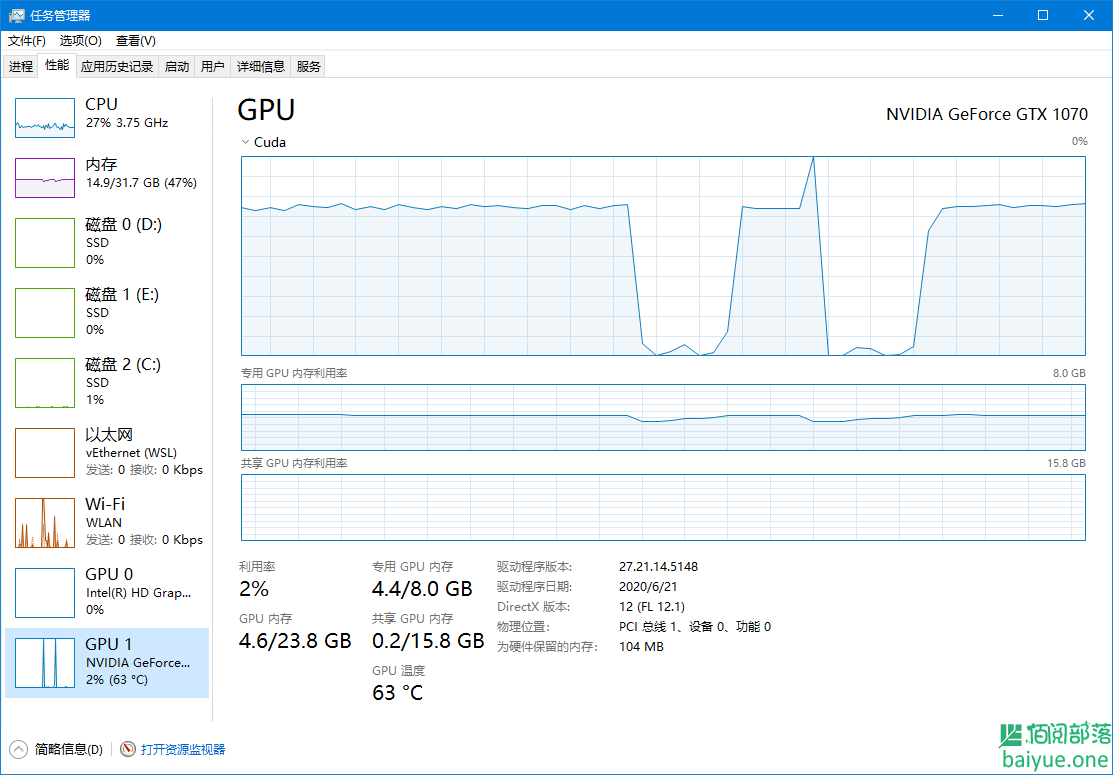Click the 0.2/15.8 GB shared memory value
The image size is (1113, 775).
[x=428, y=641]
